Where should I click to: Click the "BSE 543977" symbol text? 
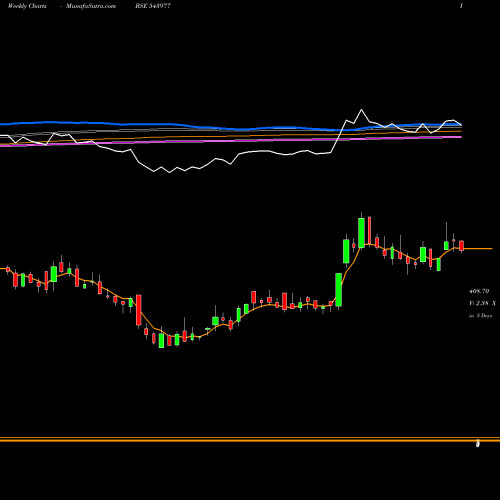click(153, 6)
